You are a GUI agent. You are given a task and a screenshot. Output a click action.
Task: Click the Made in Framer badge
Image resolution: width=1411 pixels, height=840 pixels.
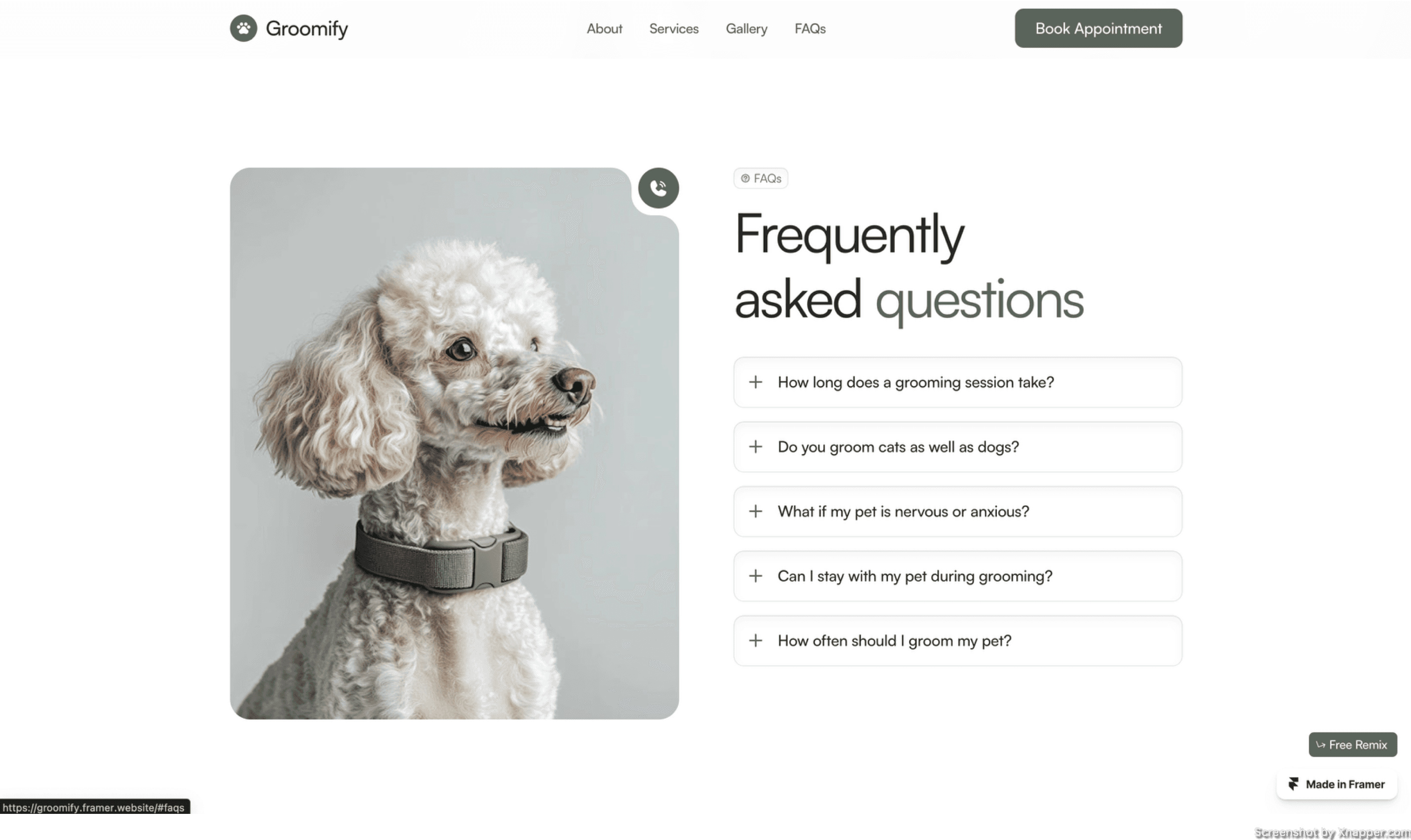[1336, 784]
